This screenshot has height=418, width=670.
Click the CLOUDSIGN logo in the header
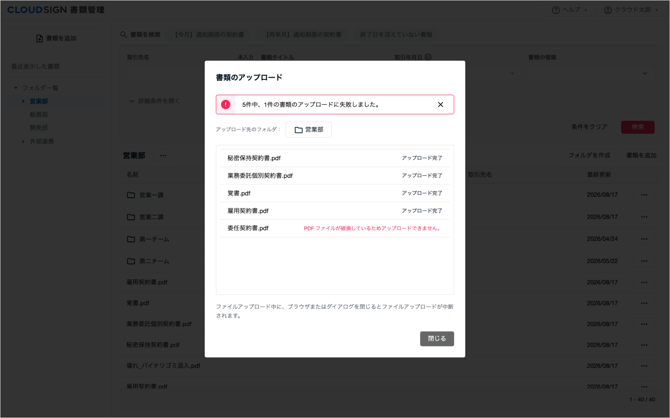coord(56,10)
